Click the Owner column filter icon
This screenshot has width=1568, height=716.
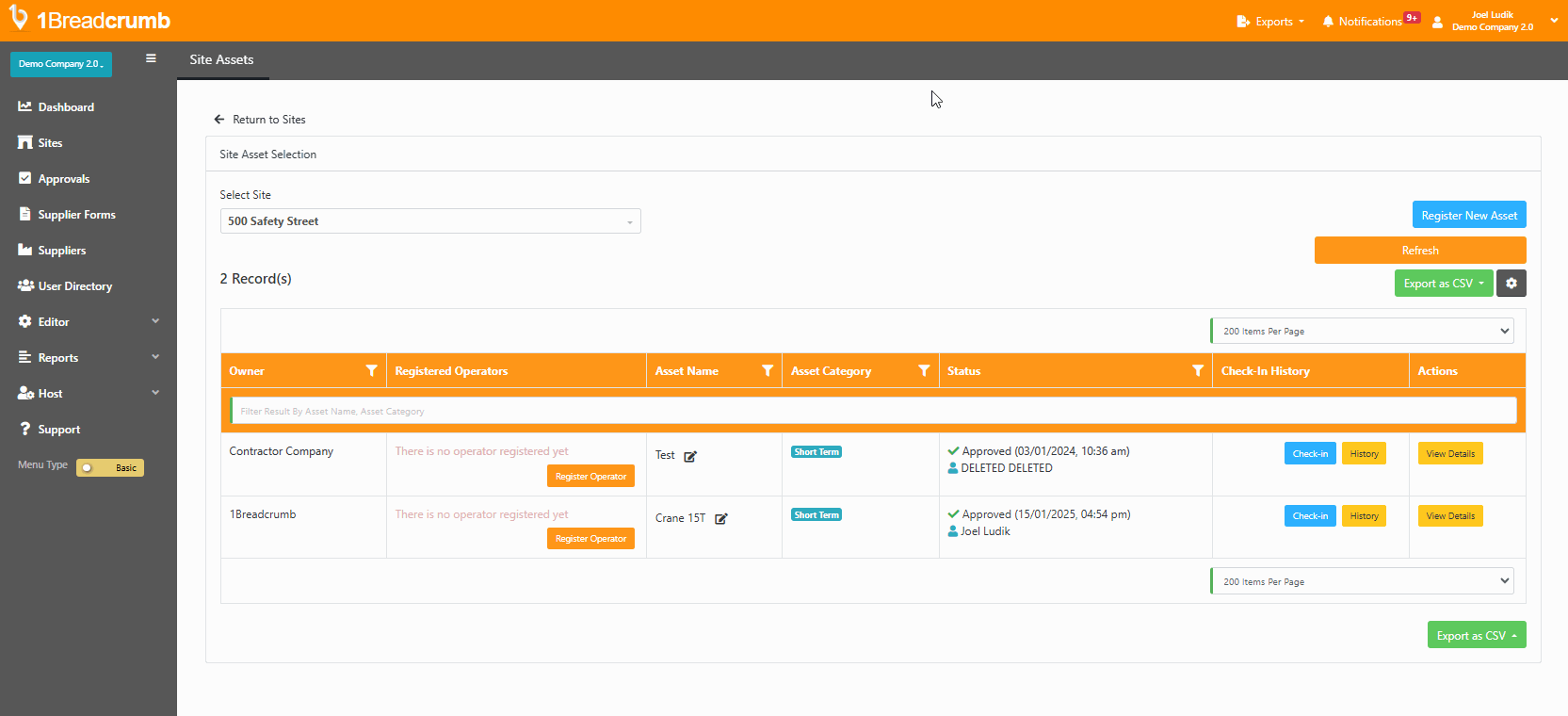coord(371,371)
